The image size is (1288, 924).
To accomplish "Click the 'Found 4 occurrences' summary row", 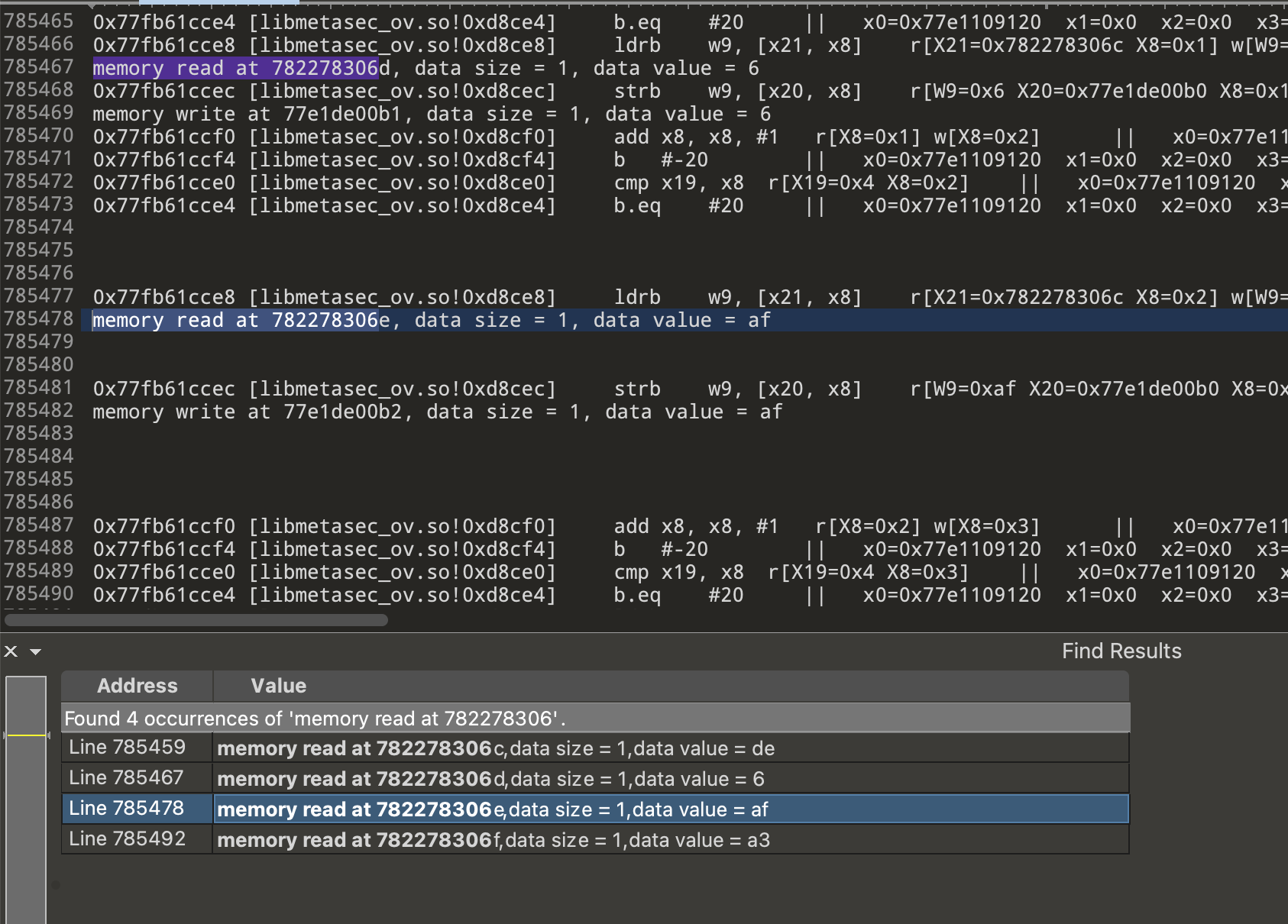I will (315, 719).
